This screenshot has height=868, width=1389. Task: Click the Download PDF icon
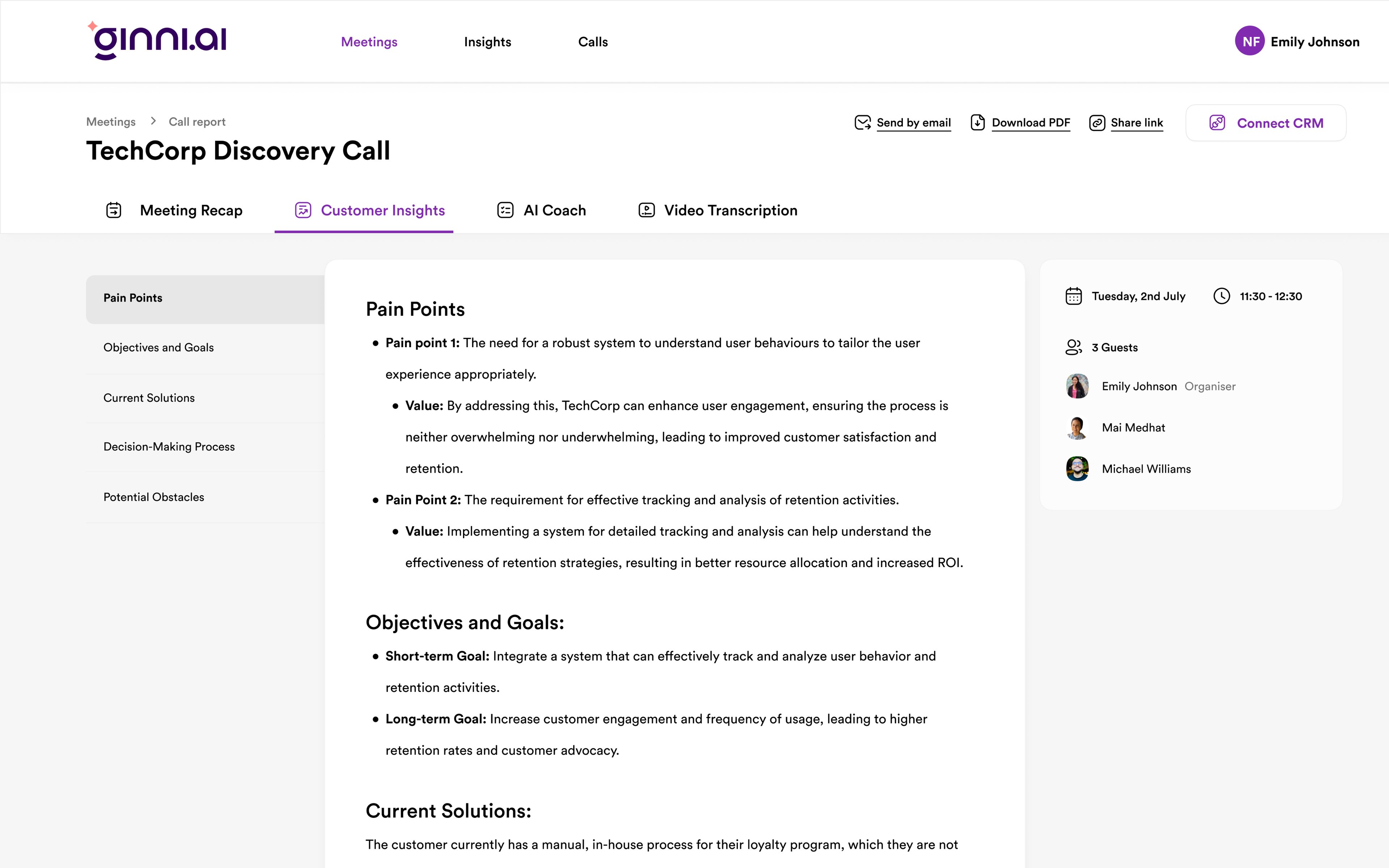click(x=977, y=122)
